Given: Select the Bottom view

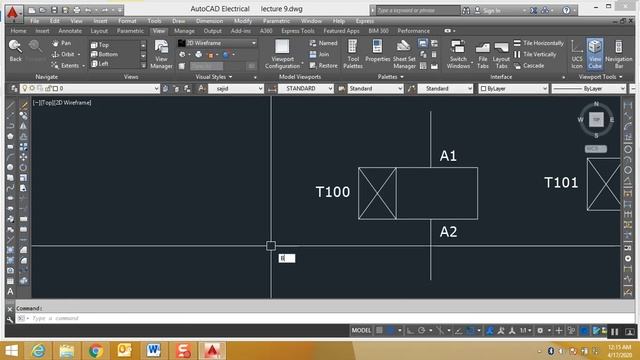Looking at the screenshot, I should click(x=104, y=54).
